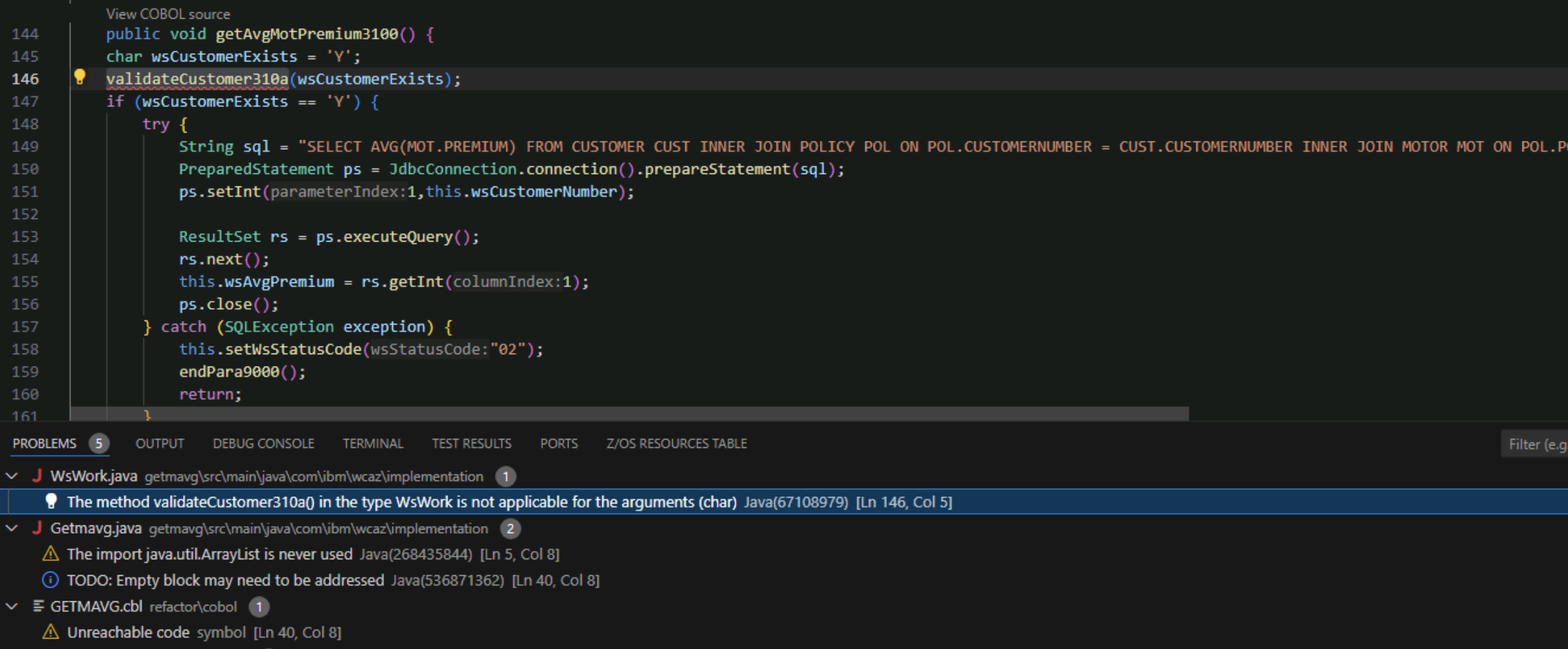Click char wsCustomerExists declaration on line 145
1568x649 pixels.
(233, 57)
